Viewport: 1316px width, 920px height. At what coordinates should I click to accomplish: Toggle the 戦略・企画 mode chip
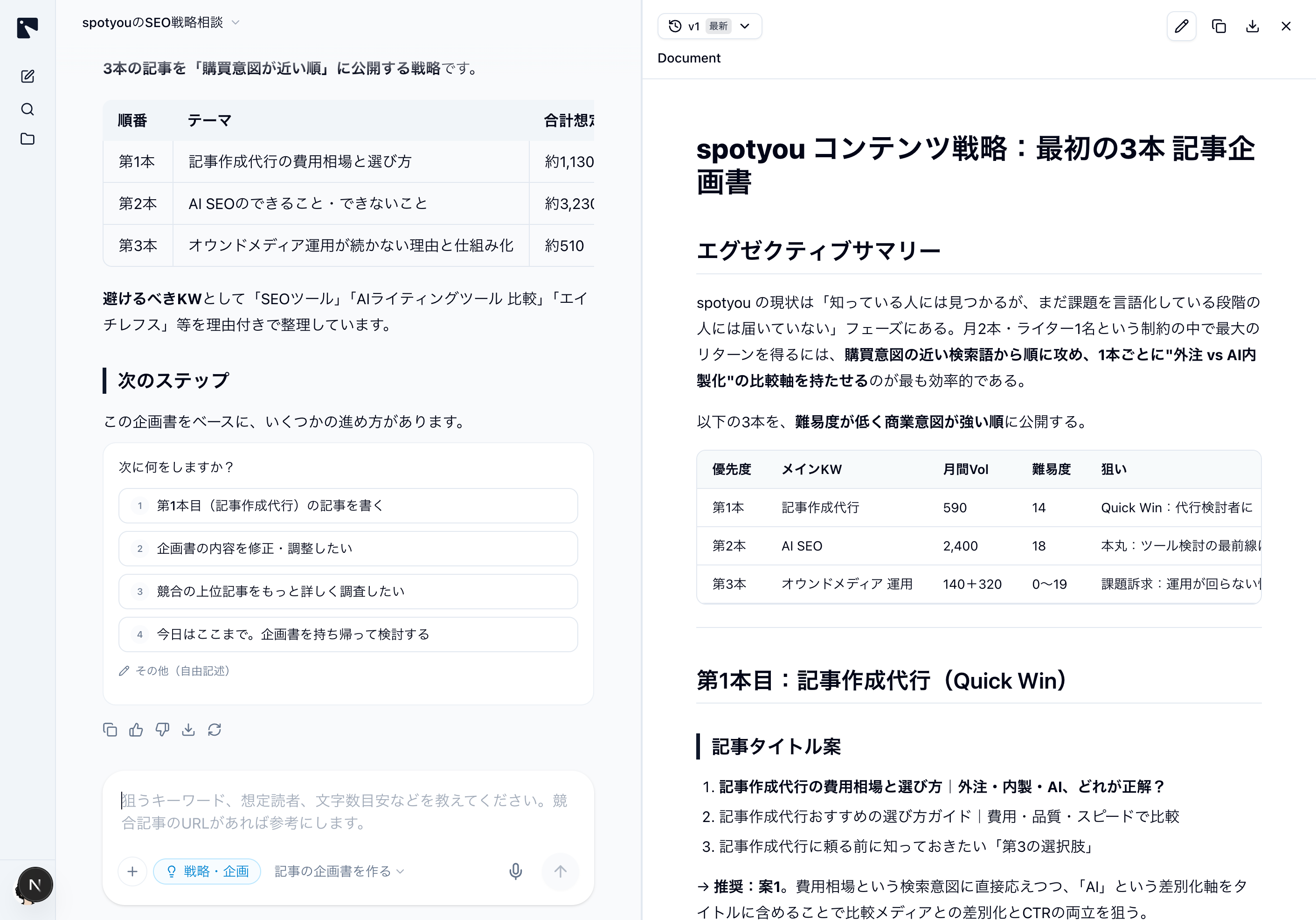coord(207,871)
